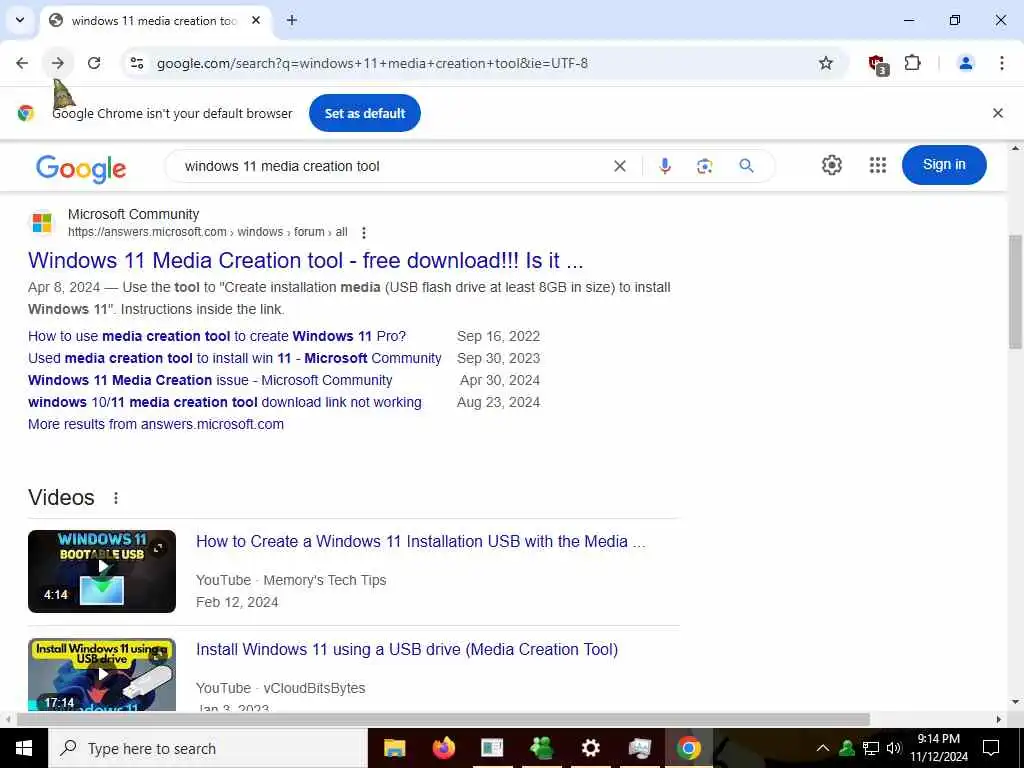1024x768 pixels.
Task: Clear the search query with X
Action: click(620, 166)
